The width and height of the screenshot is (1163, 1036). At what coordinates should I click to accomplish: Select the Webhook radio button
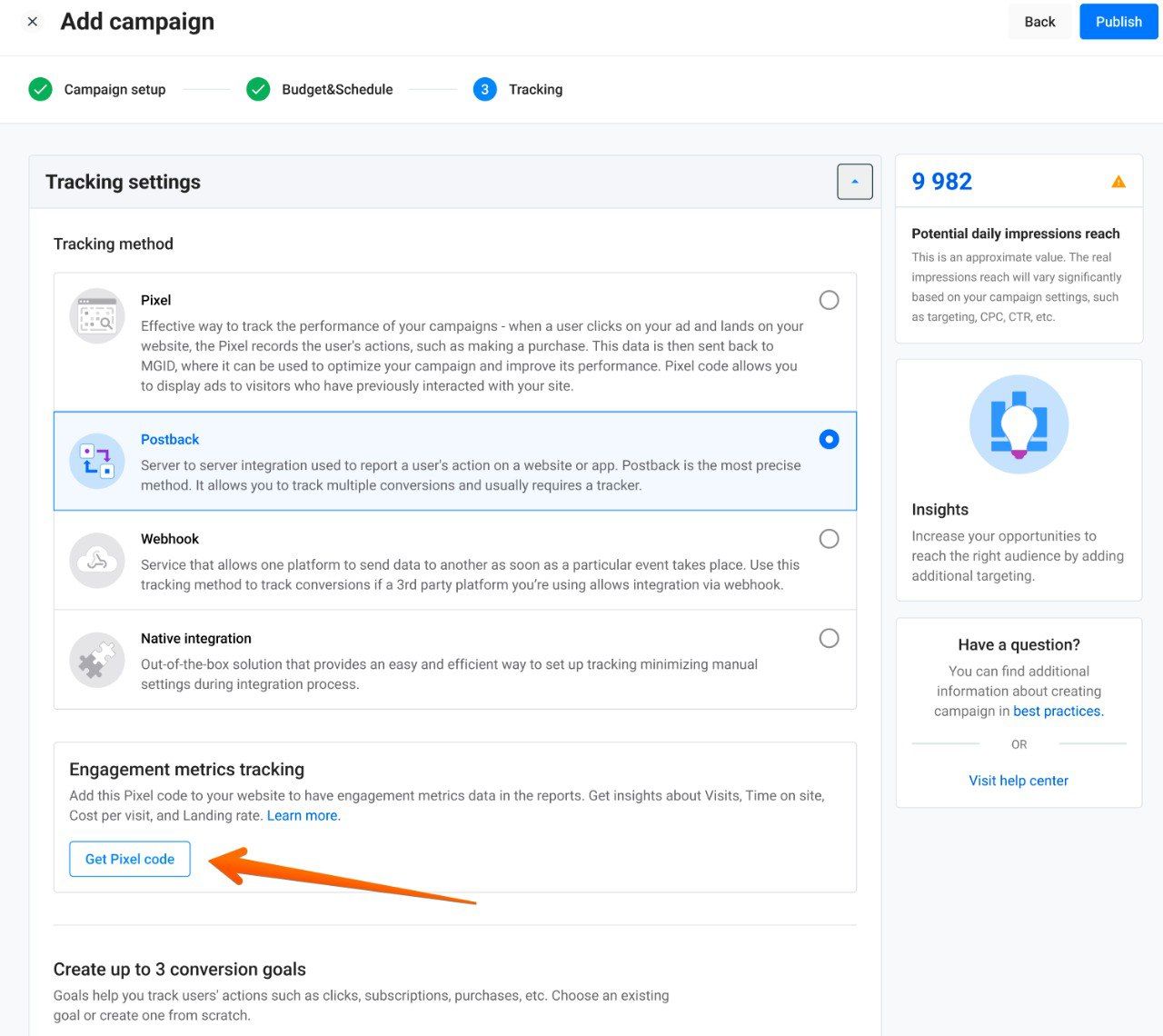click(x=829, y=539)
